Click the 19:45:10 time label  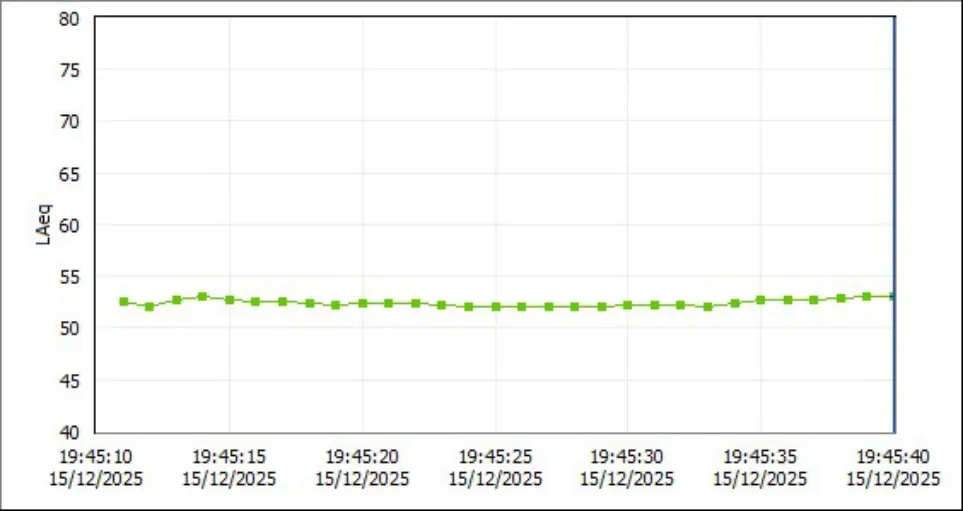(96, 457)
